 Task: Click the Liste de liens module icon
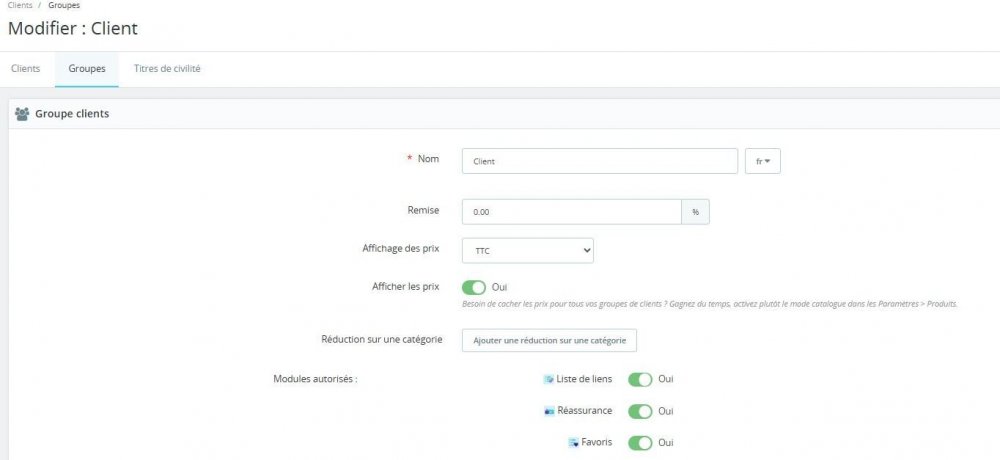(x=548, y=380)
